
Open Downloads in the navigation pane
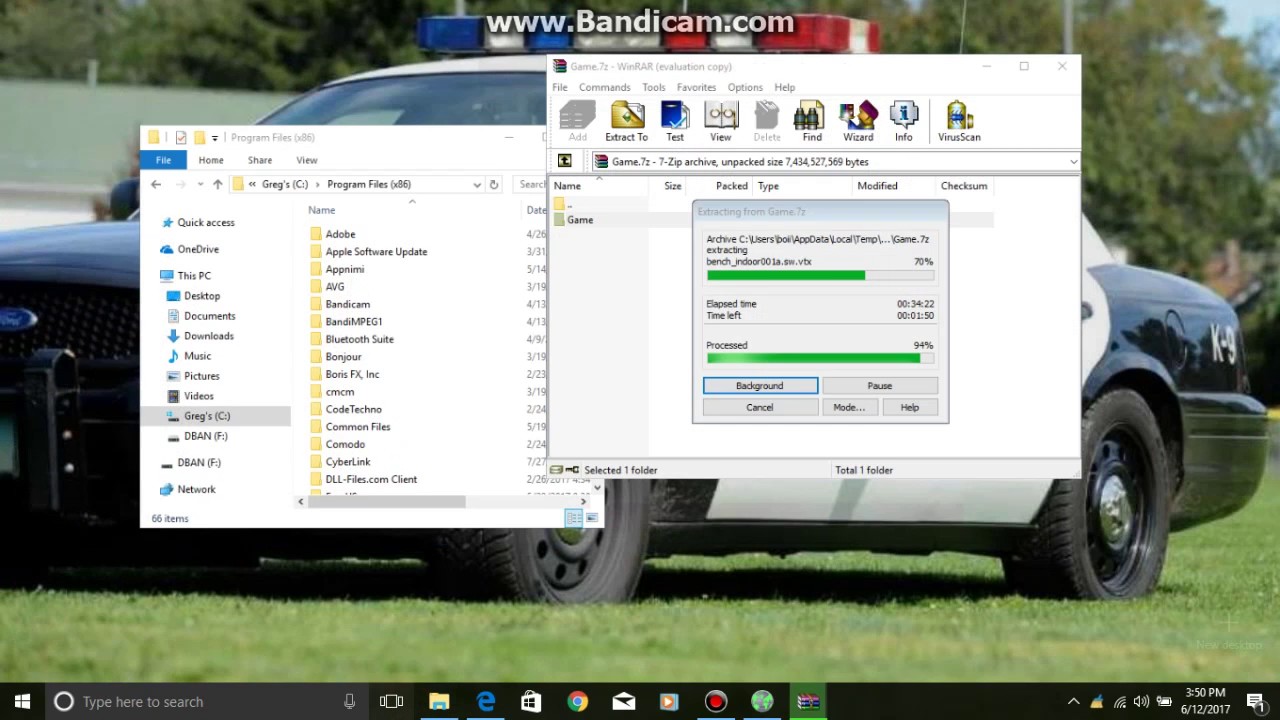pyautogui.click(x=208, y=336)
